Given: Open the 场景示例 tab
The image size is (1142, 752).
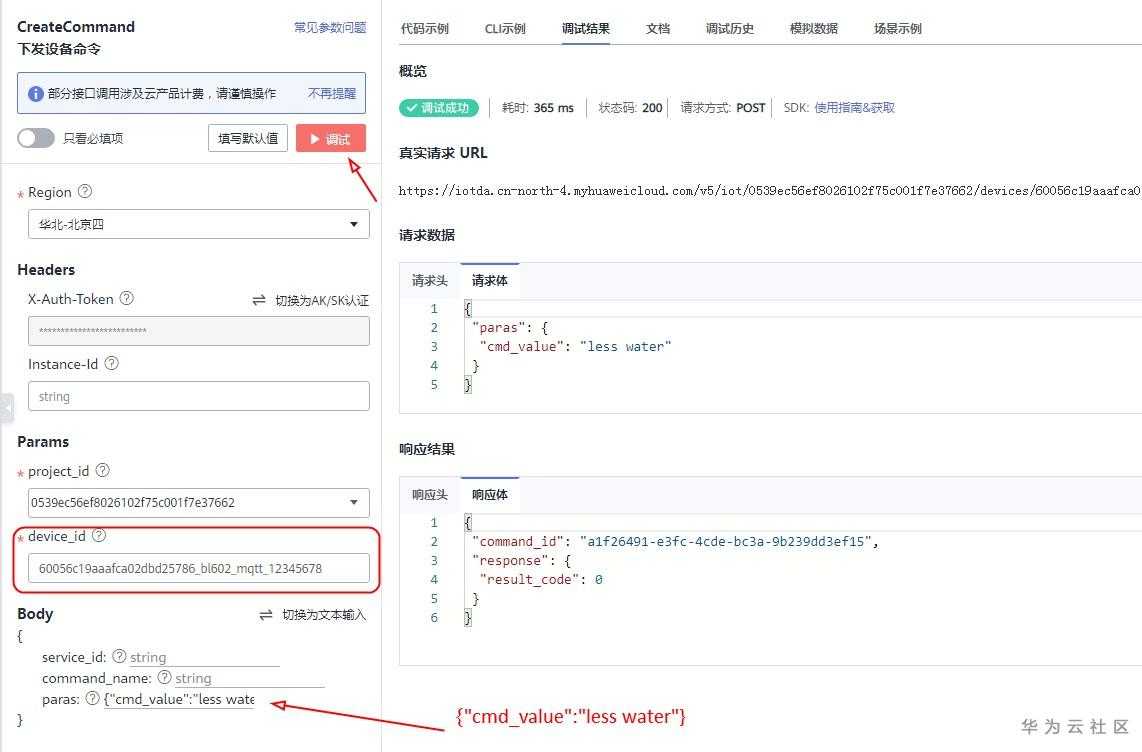Looking at the screenshot, I should coord(897,29).
